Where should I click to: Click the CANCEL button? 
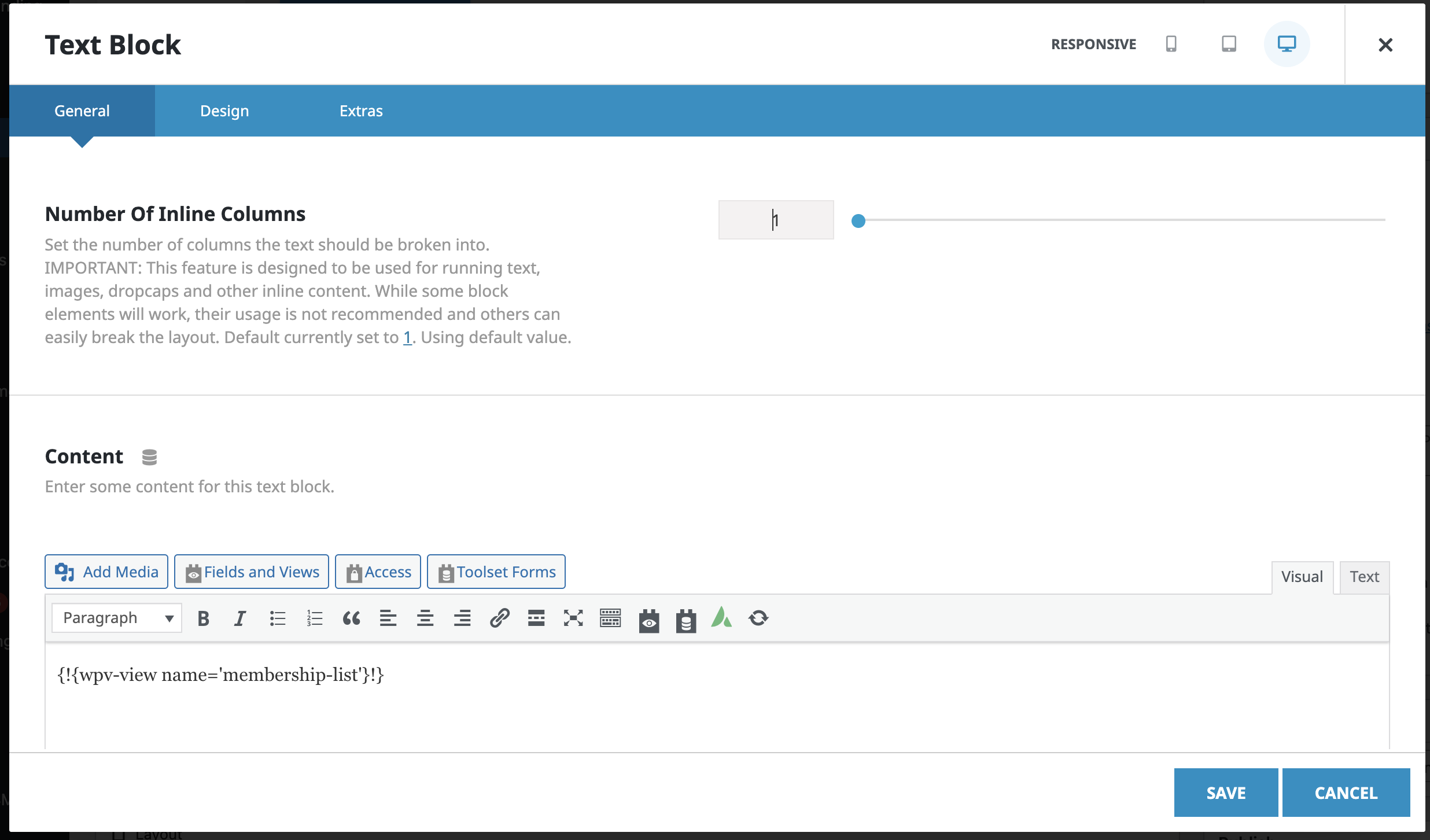(1346, 793)
